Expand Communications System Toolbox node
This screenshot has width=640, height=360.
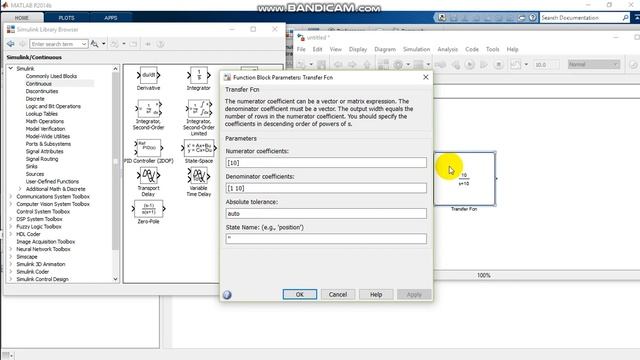pos(11,196)
